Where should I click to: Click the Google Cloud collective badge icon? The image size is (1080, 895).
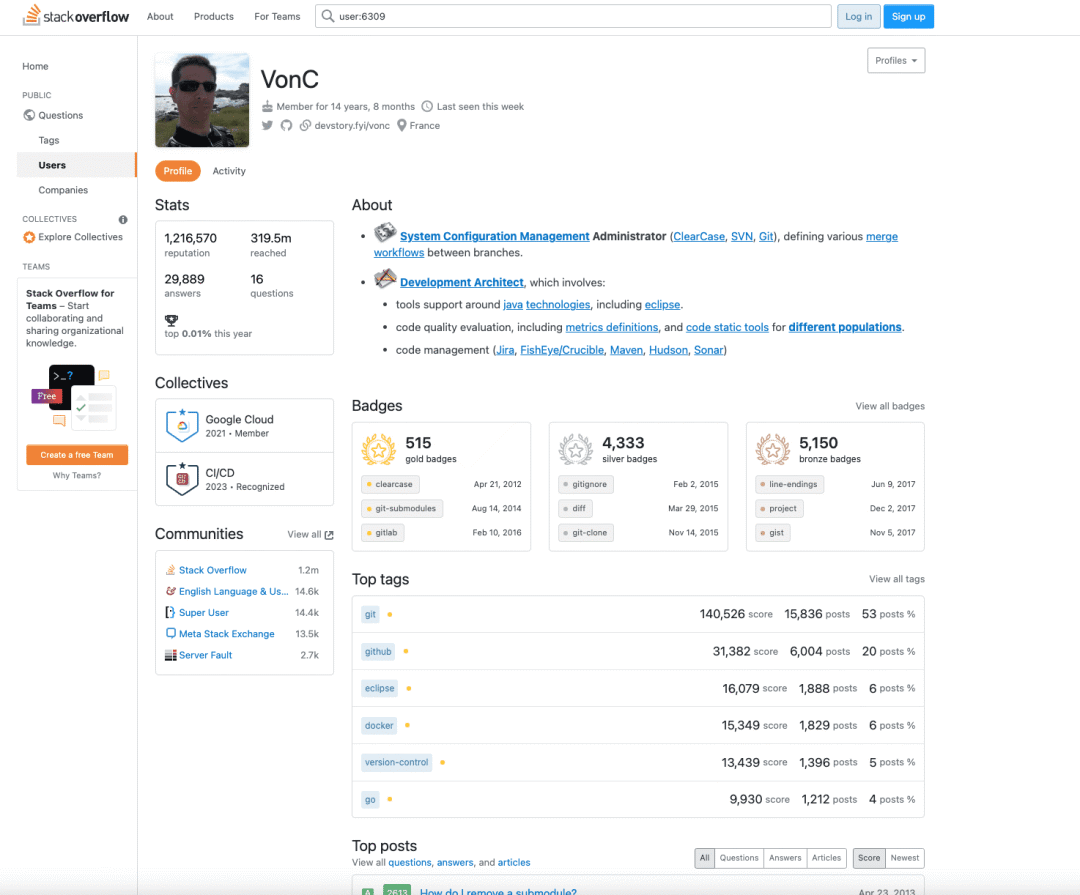coord(183,426)
